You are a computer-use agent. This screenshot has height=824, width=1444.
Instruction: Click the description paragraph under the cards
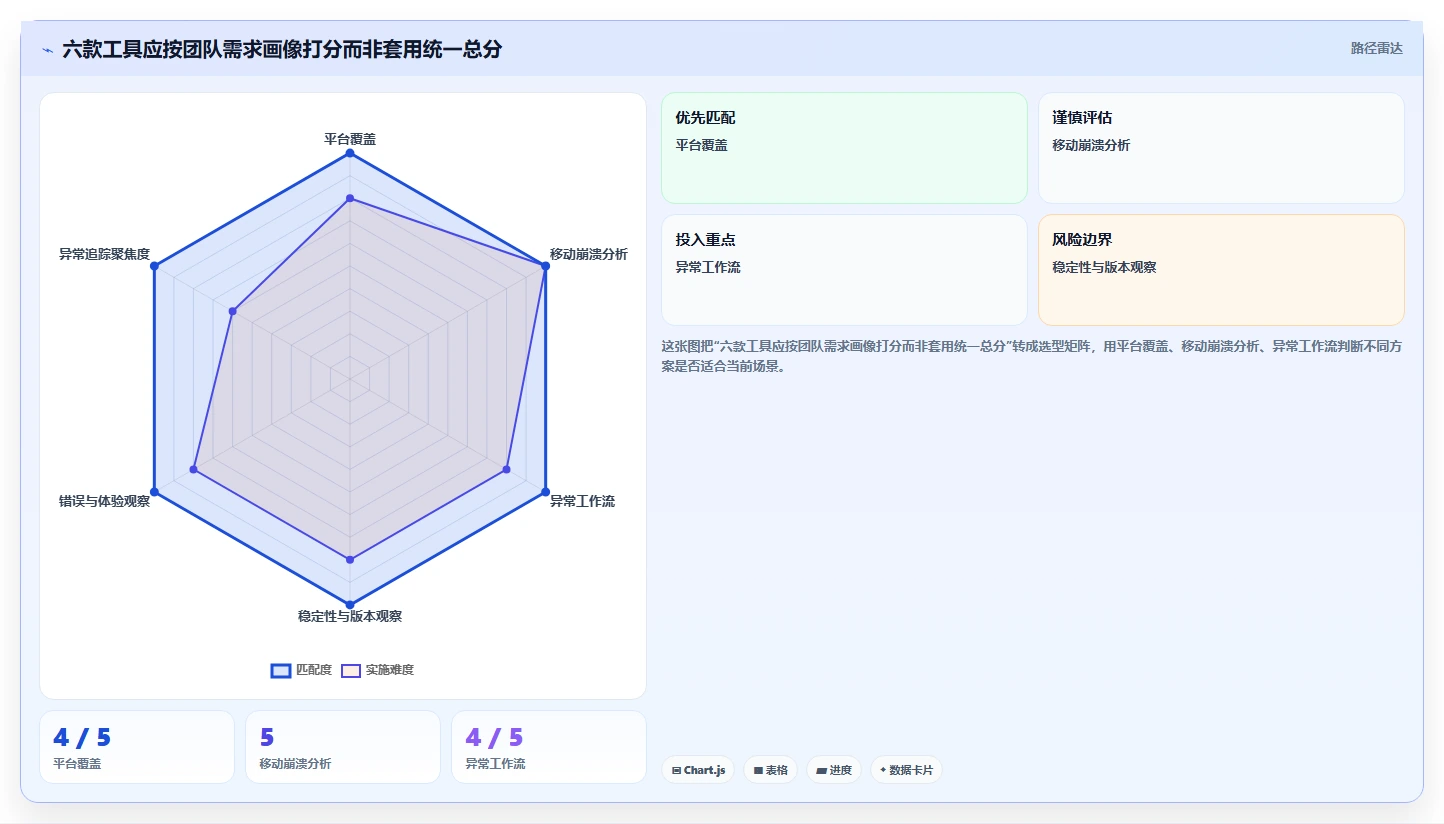click(x=1032, y=356)
